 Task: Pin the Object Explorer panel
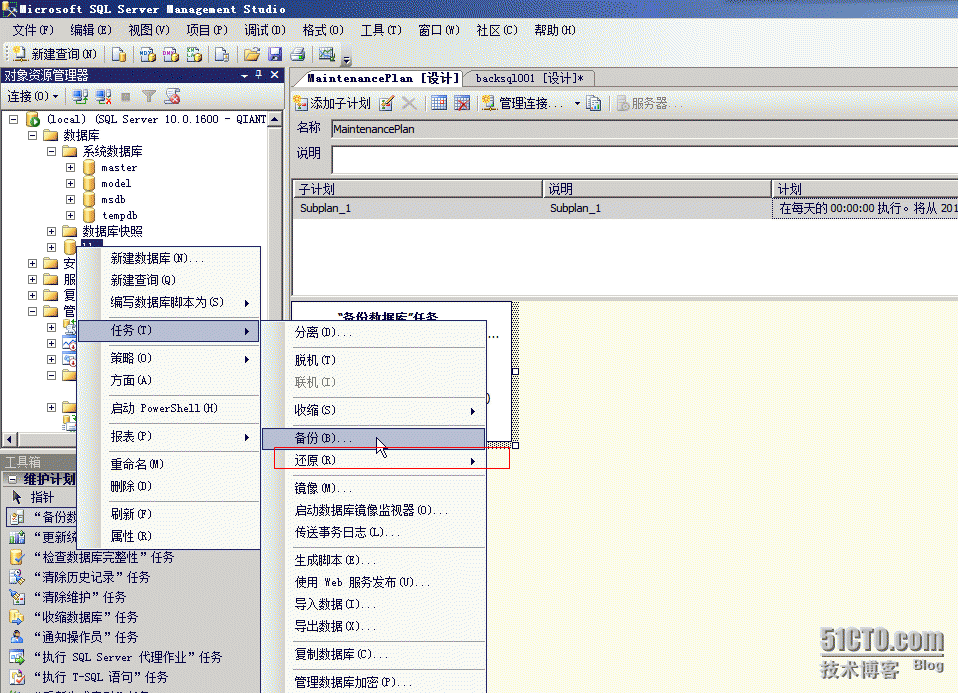tap(259, 75)
